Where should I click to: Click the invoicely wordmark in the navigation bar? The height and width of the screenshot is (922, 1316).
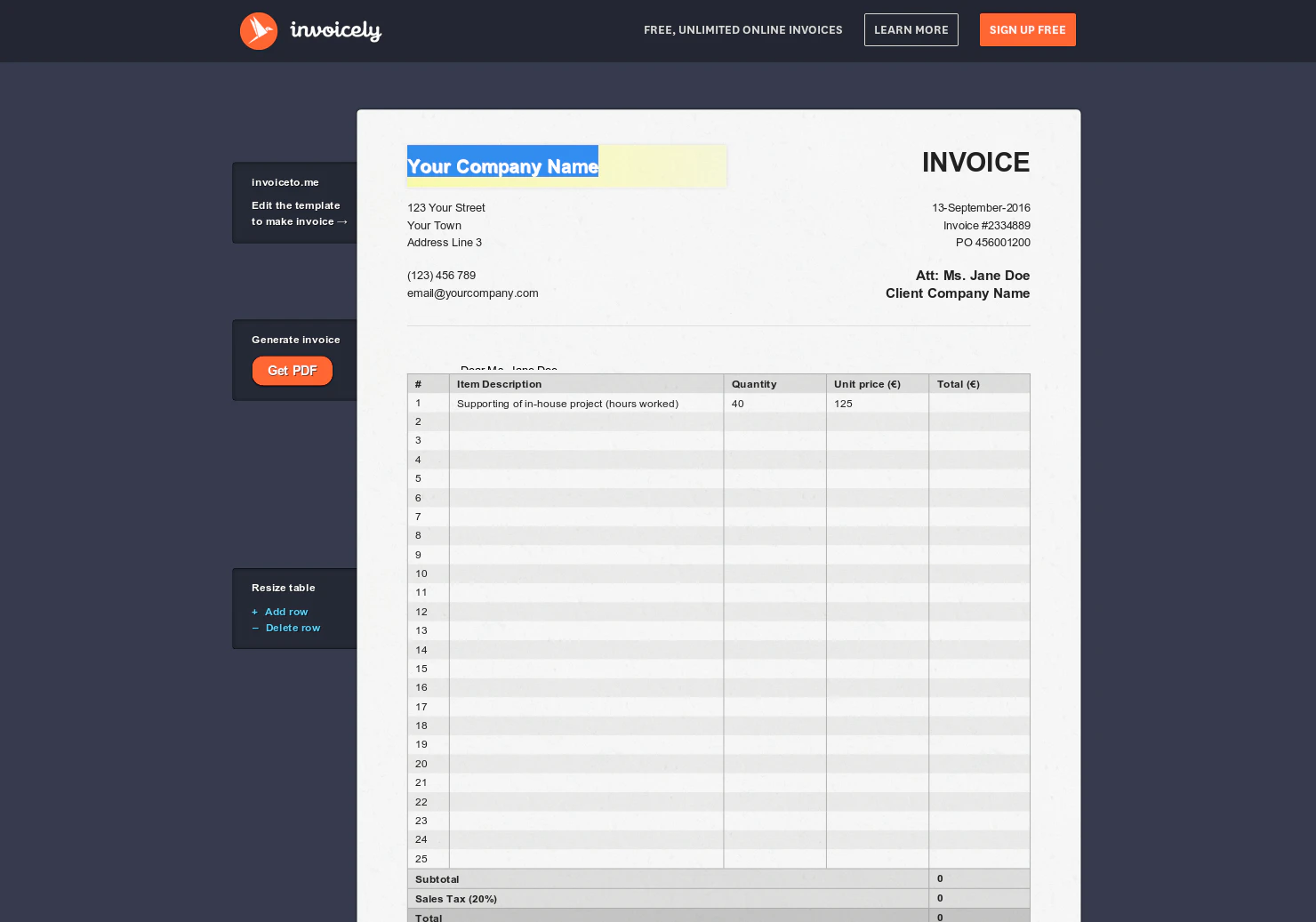click(x=335, y=30)
